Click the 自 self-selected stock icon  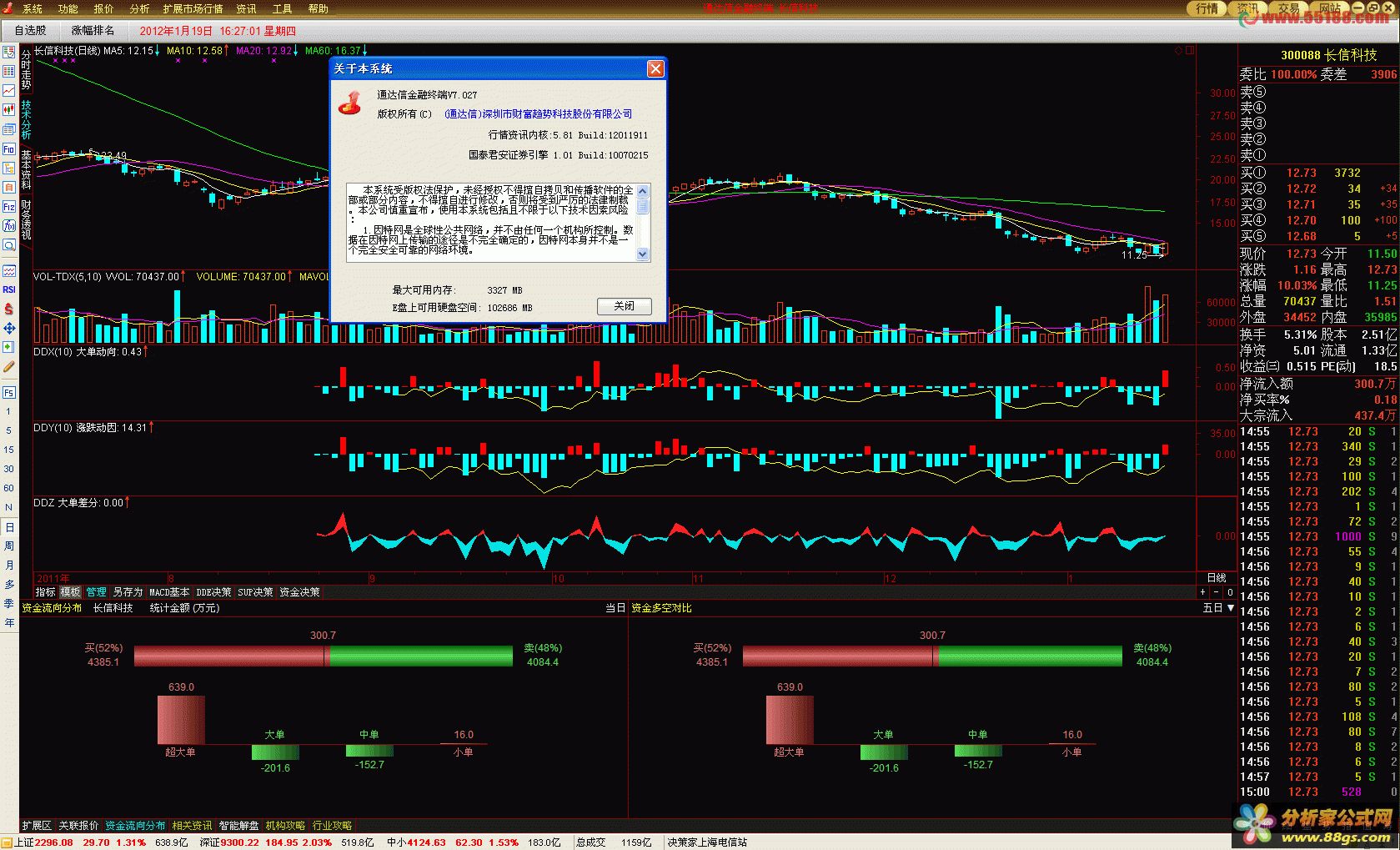9,187
